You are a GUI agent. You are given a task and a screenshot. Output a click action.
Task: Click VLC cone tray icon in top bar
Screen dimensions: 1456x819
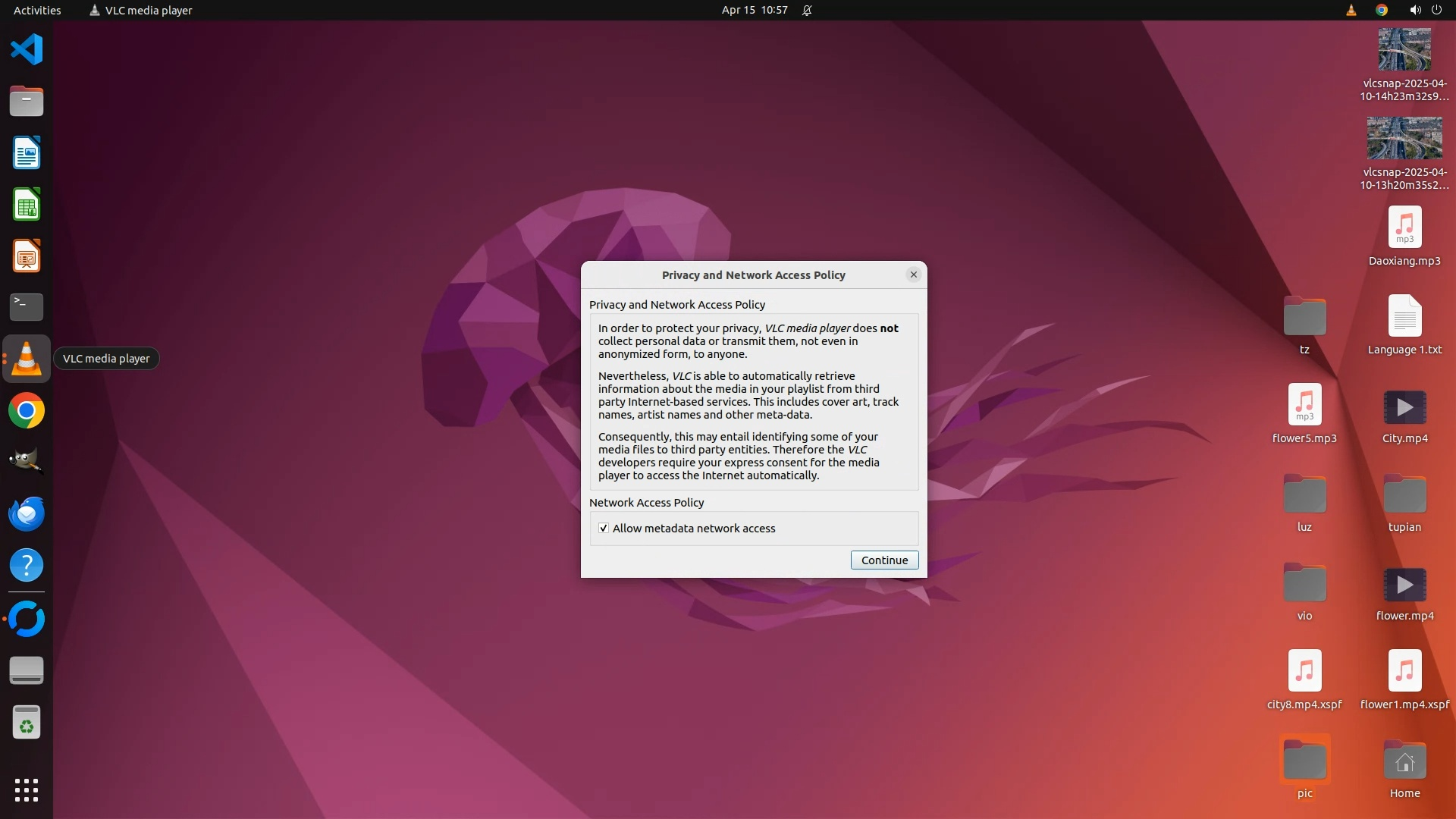tap(1351, 10)
